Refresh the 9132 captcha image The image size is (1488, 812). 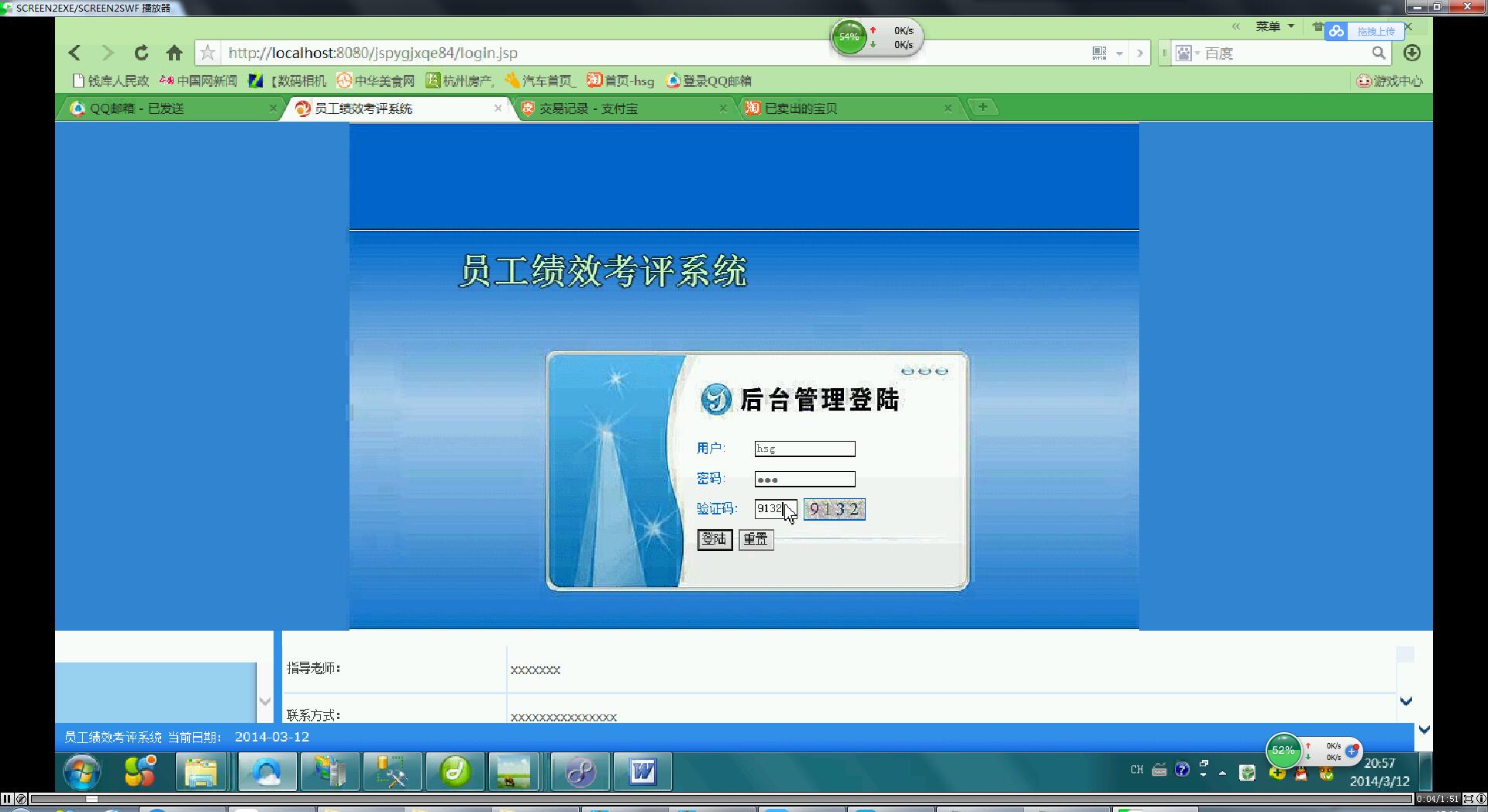tap(834, 509)
